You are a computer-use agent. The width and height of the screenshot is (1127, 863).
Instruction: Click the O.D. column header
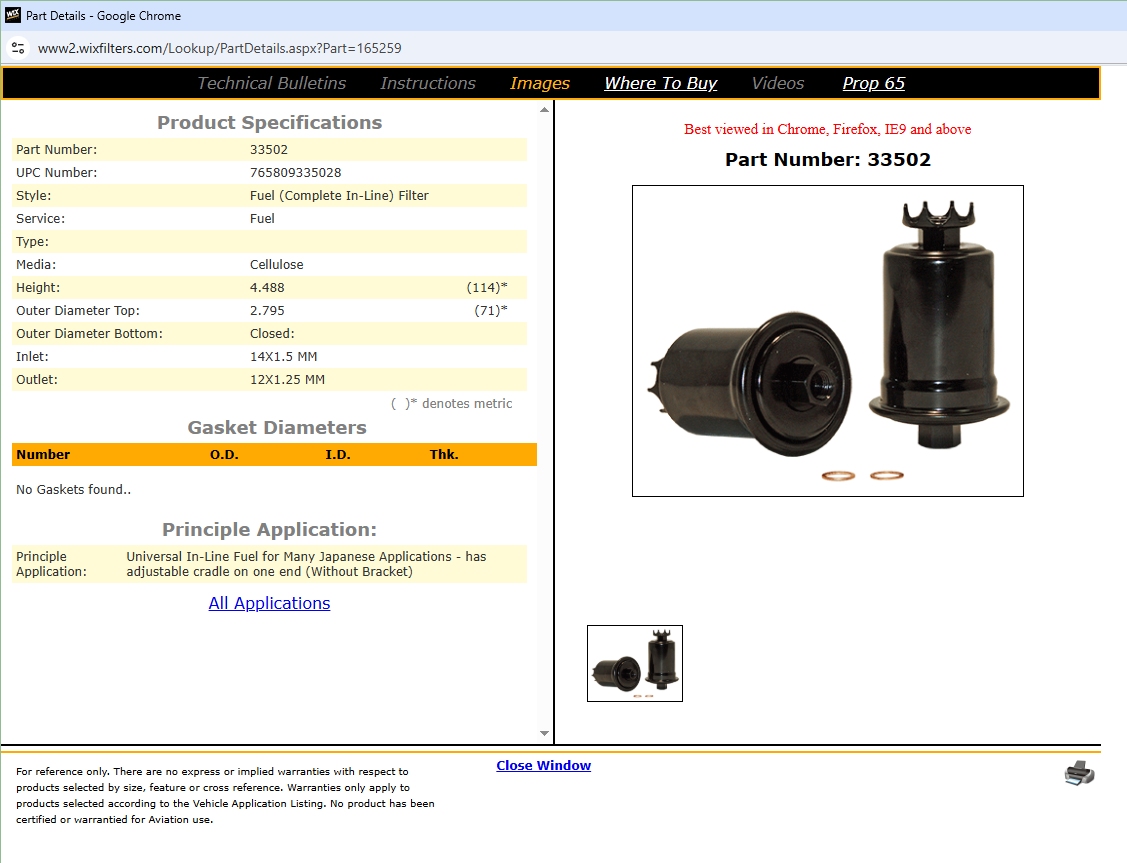tap(224, 454)
